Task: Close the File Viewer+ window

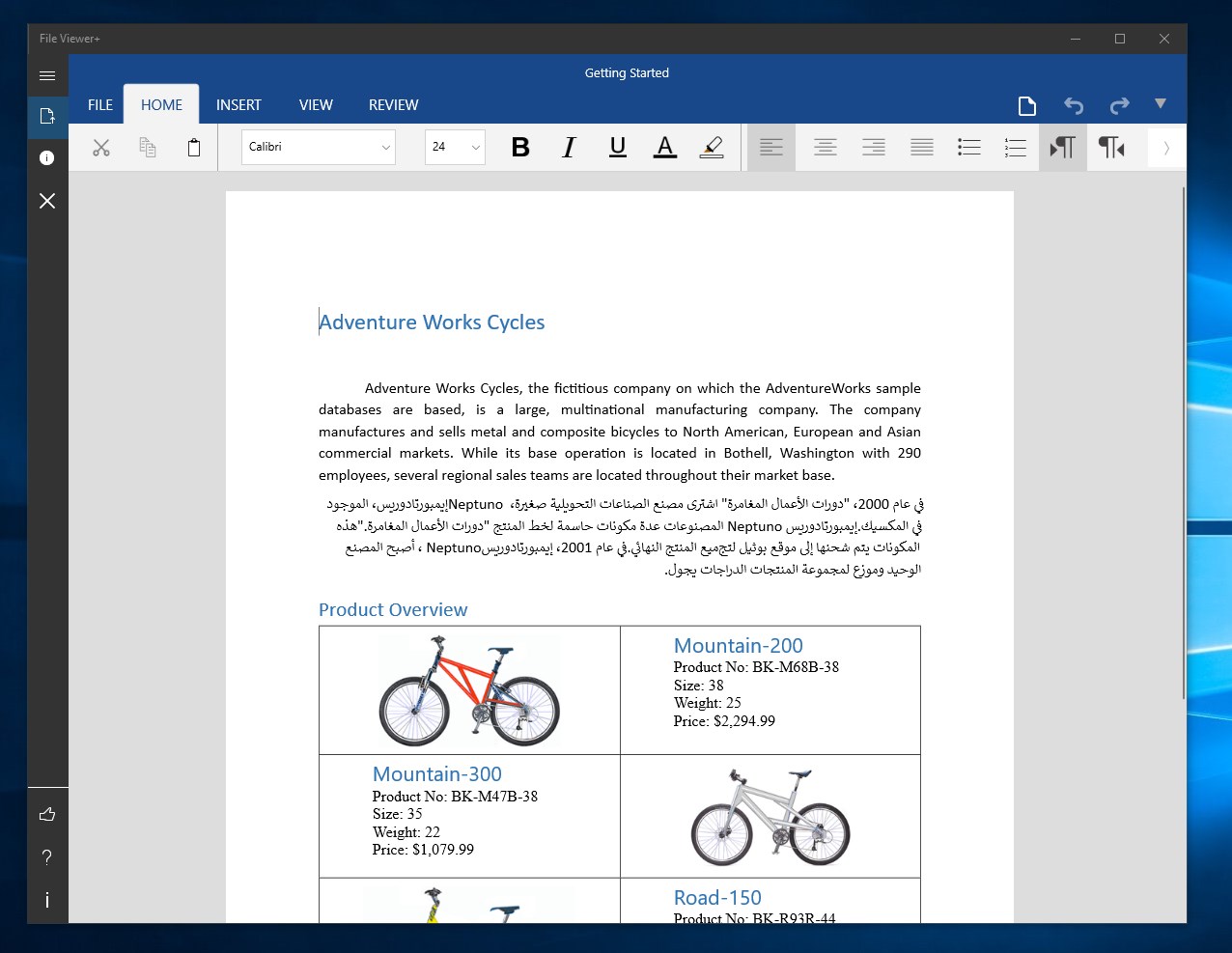Action: click(x=1164, y=39)
